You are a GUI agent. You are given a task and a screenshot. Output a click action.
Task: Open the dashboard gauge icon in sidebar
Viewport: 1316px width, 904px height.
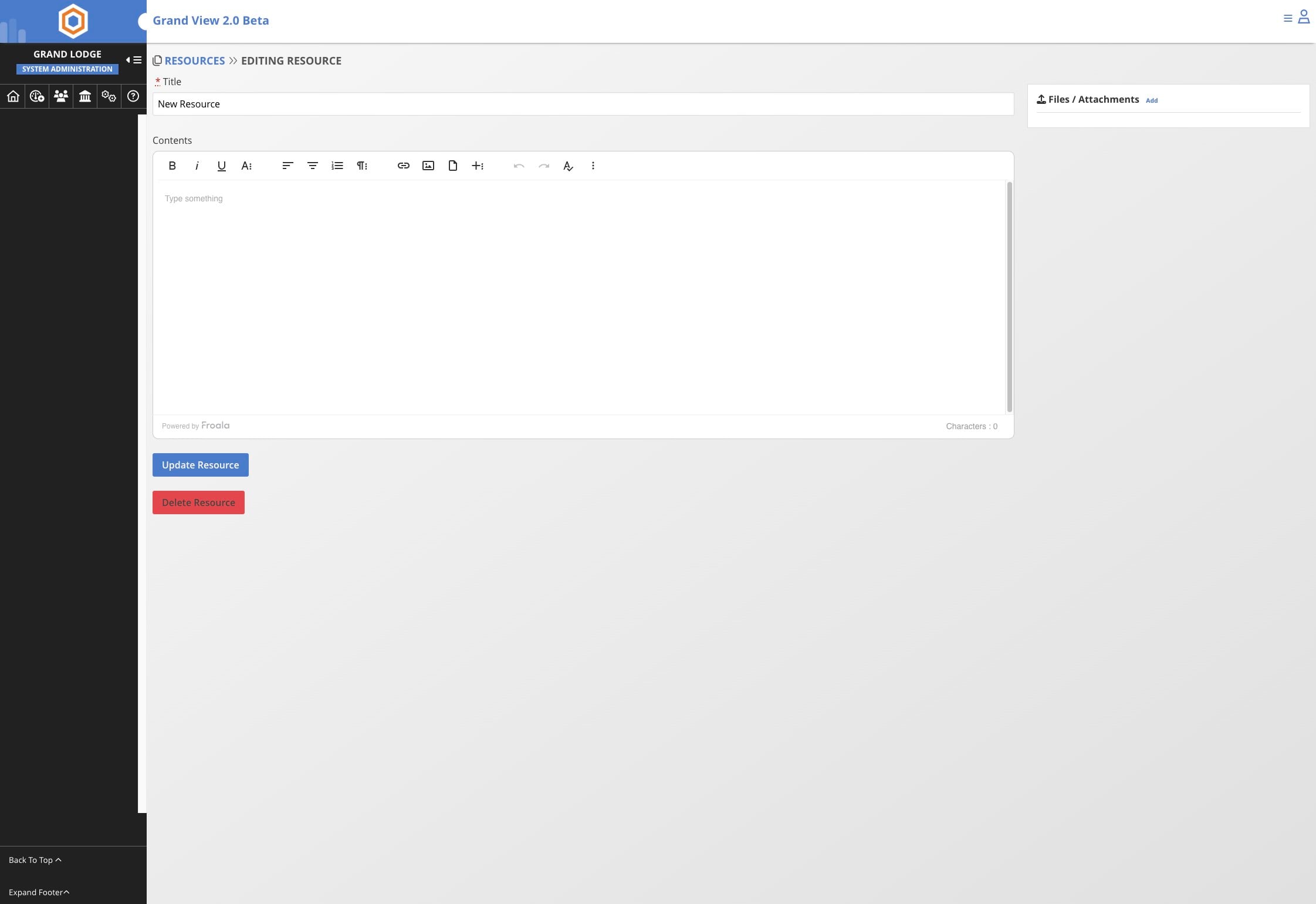click(37, 96)
